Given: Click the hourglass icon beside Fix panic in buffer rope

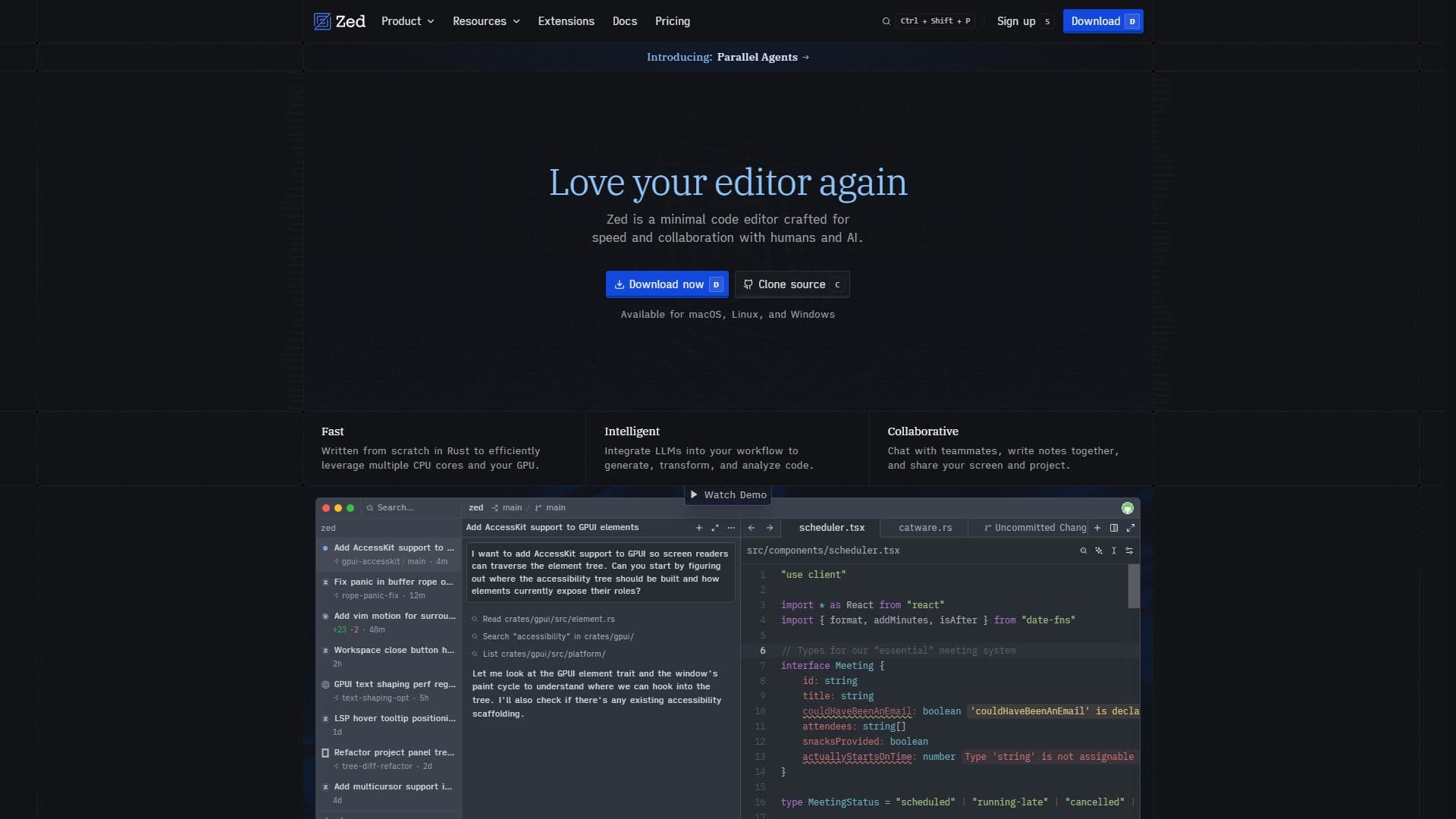Looking at the screenshot, I should pos(325,582).
